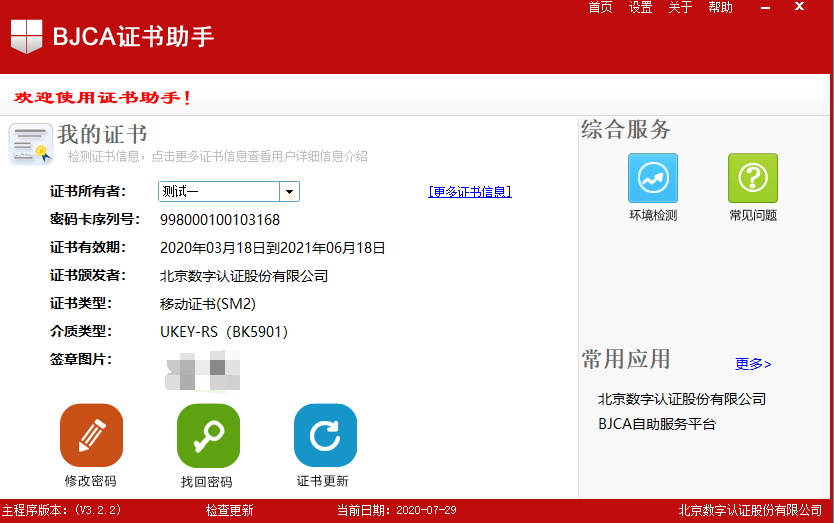The width and height of the screenshot is (834, 523).
Task: Click the 环境检测 label text
Action: tap(653, 215)
